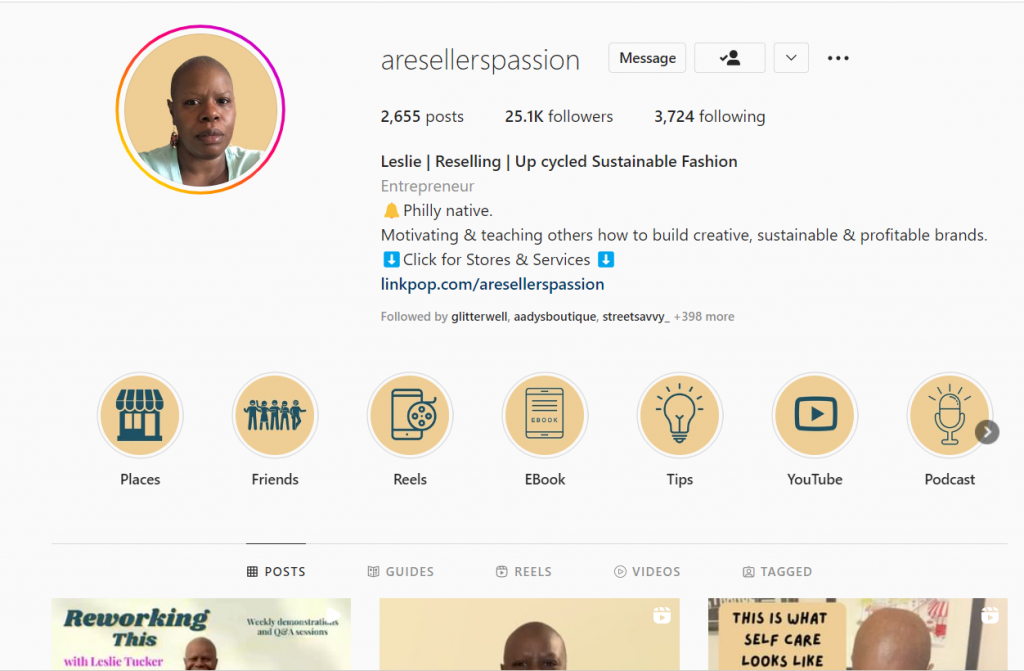
Task: Open the Places story highlight
Action: click(x=140, y=416)
